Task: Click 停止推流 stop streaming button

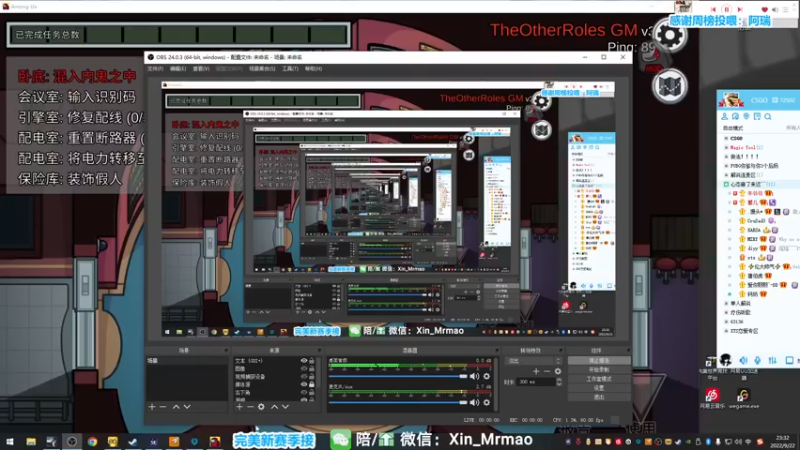Action: pos(599,361)
